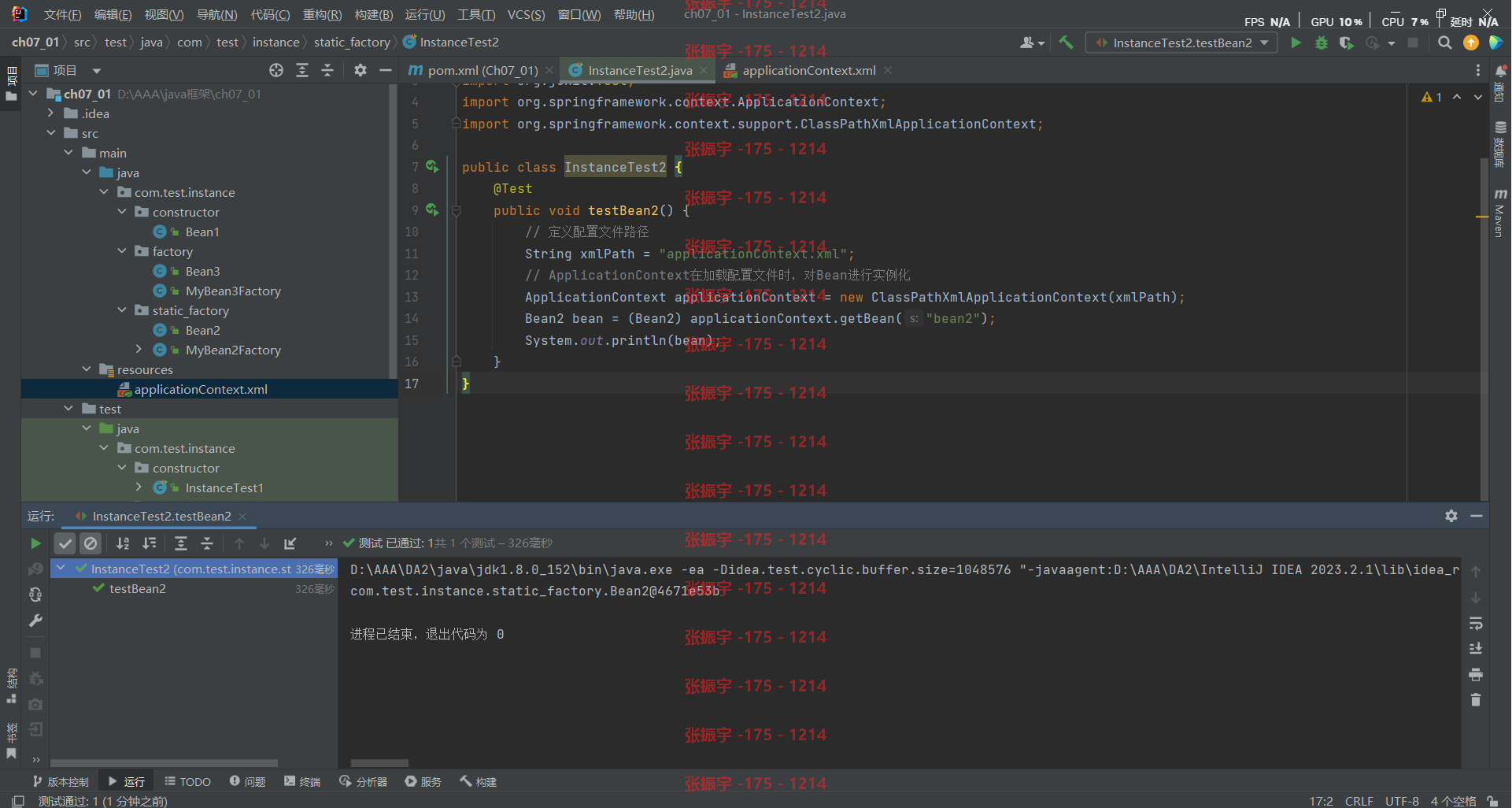The image size is (1512, 808).
Task: Open Search Everywhere magnifier icon
Action: [x=1445, y=43]
